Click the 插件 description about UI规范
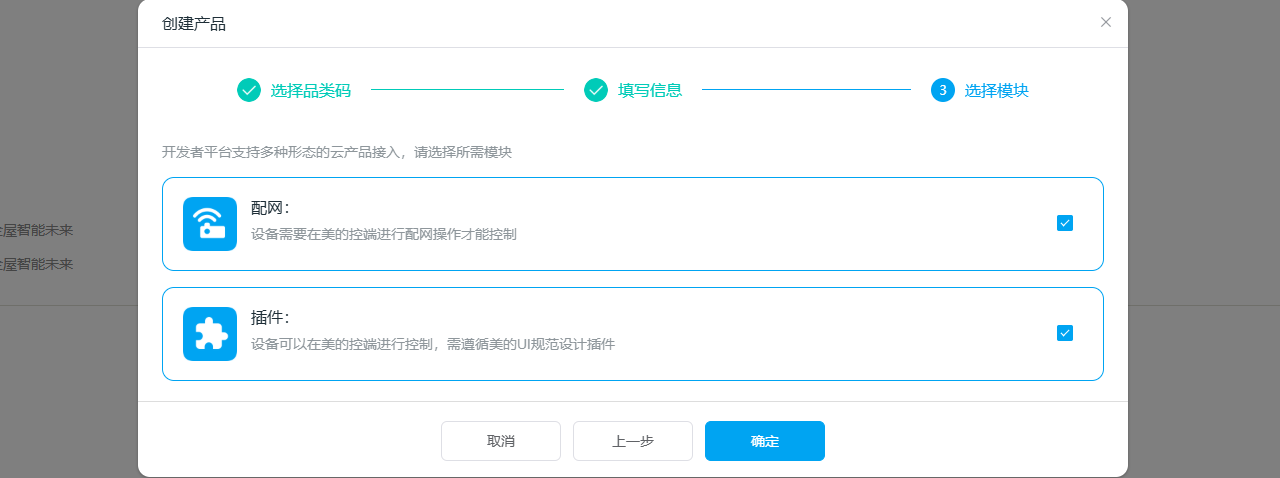1280x478 pixels. click(x=432, y=344)
